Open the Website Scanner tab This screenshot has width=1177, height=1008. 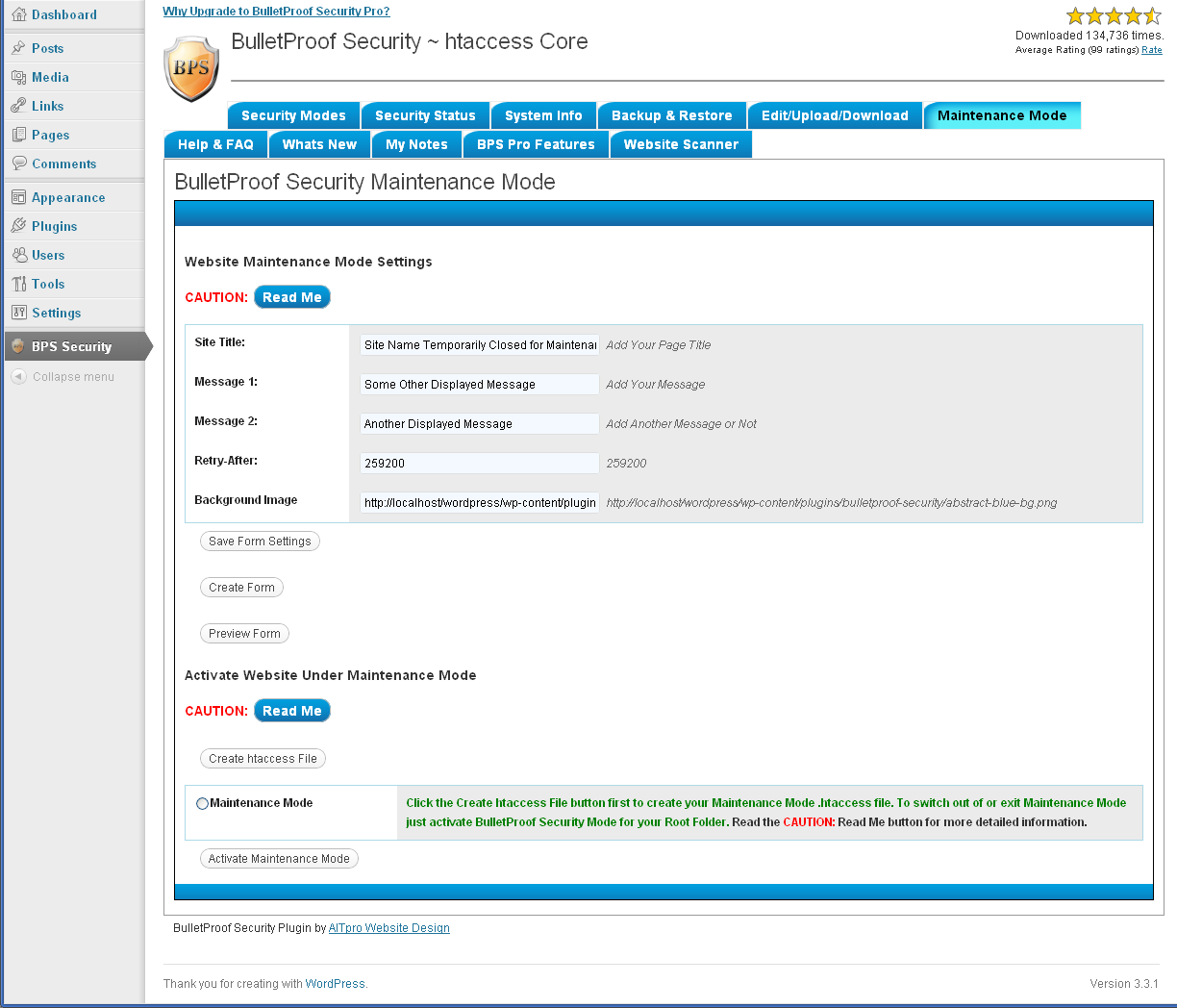tap(681, 144)
